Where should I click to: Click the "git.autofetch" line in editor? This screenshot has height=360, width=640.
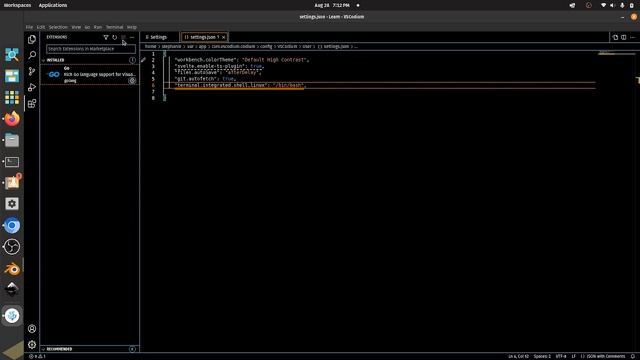[205, 78]
